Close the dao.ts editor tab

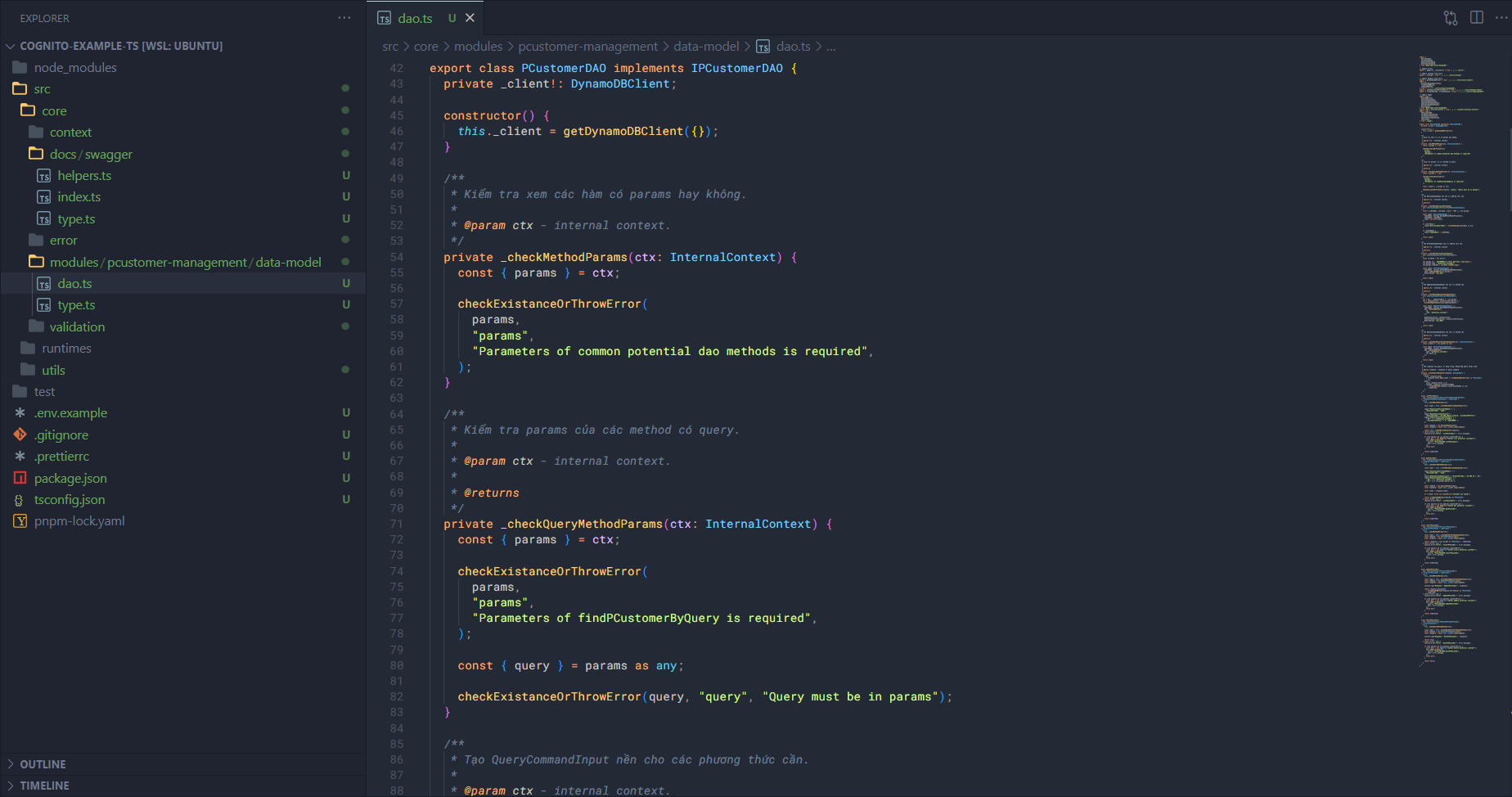pyautogui.click(x=470, y=18)
